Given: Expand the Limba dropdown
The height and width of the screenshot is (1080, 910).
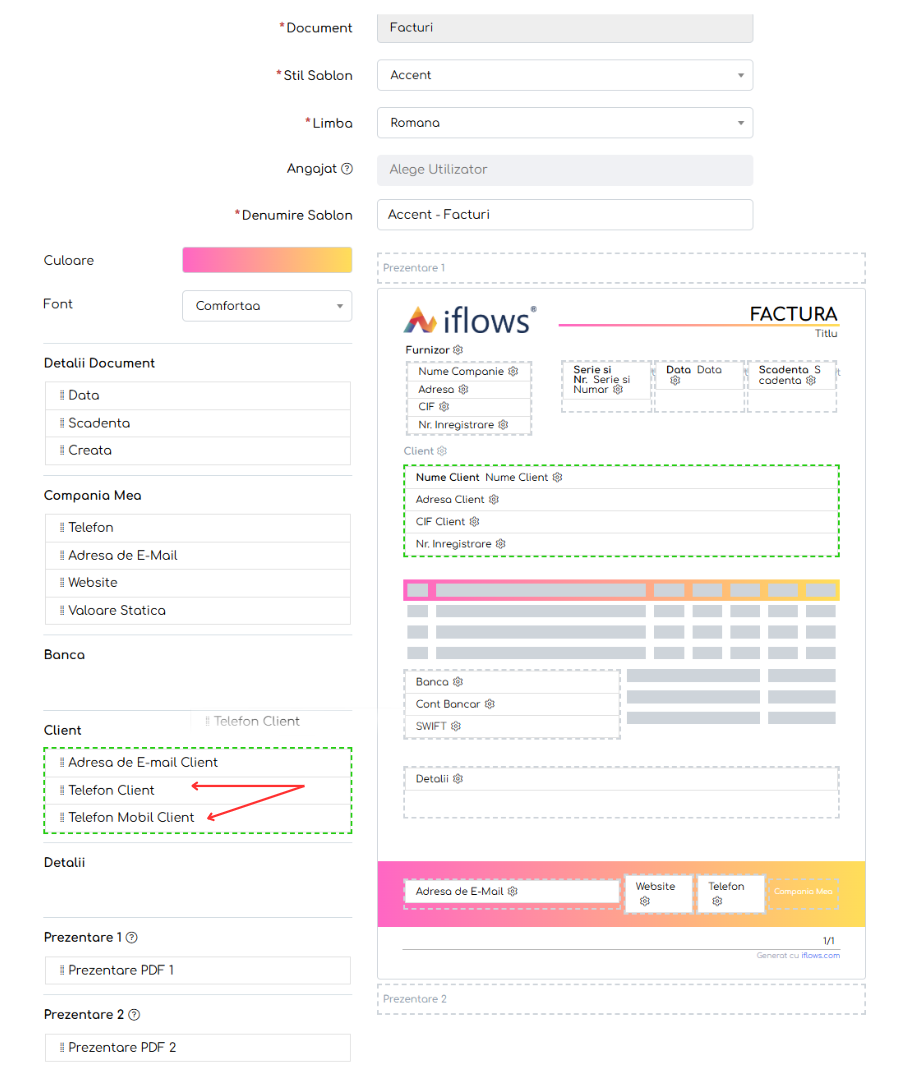Looking at the screenshot, I should pyautogui.click(x=565, y=123).
